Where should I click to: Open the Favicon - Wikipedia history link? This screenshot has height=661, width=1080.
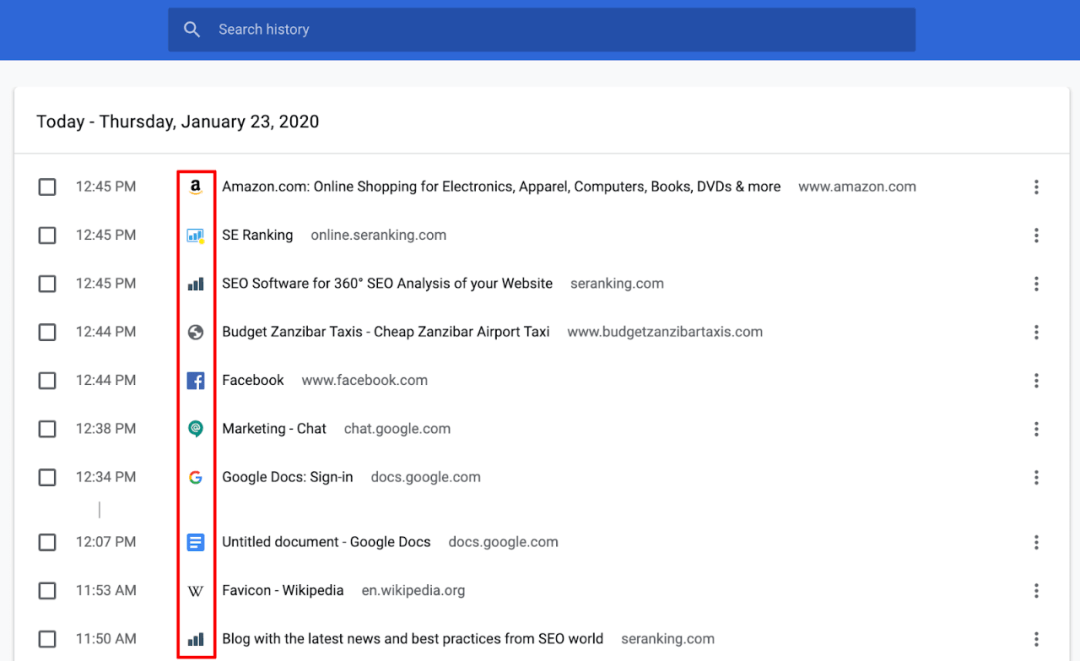283,591
